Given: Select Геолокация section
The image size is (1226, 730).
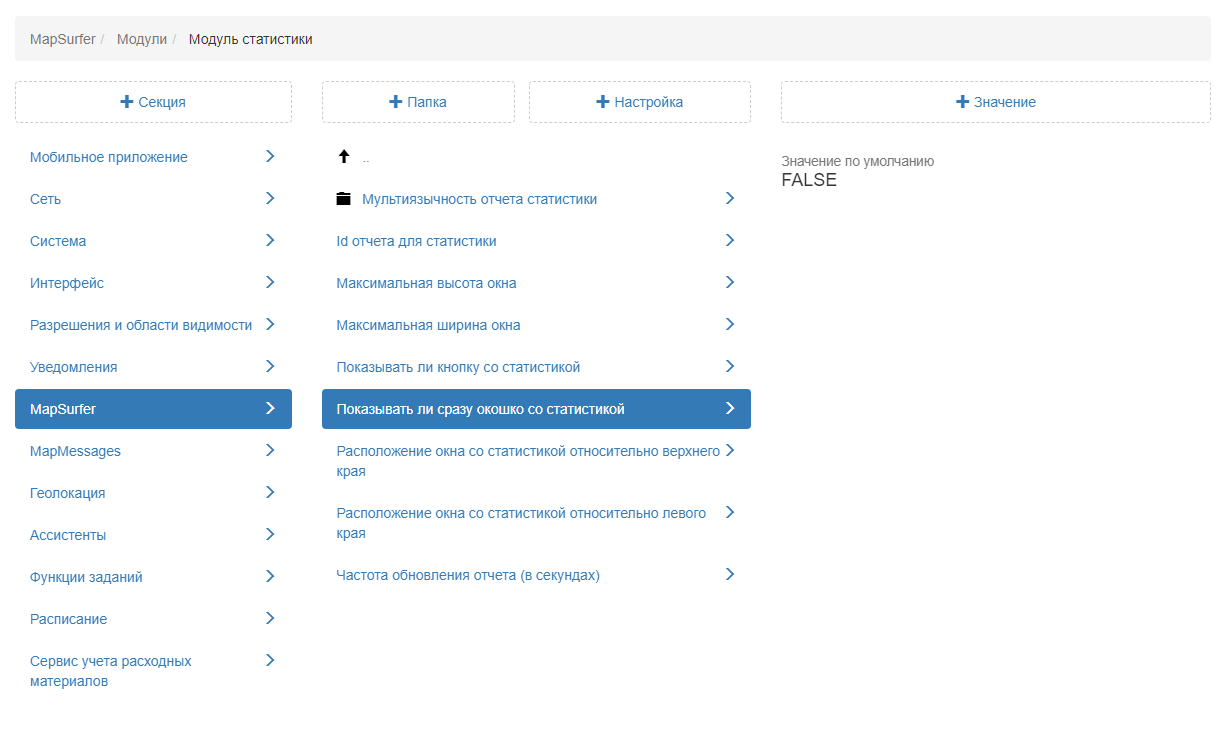Looking at the screenshot, I should [153, 493].
